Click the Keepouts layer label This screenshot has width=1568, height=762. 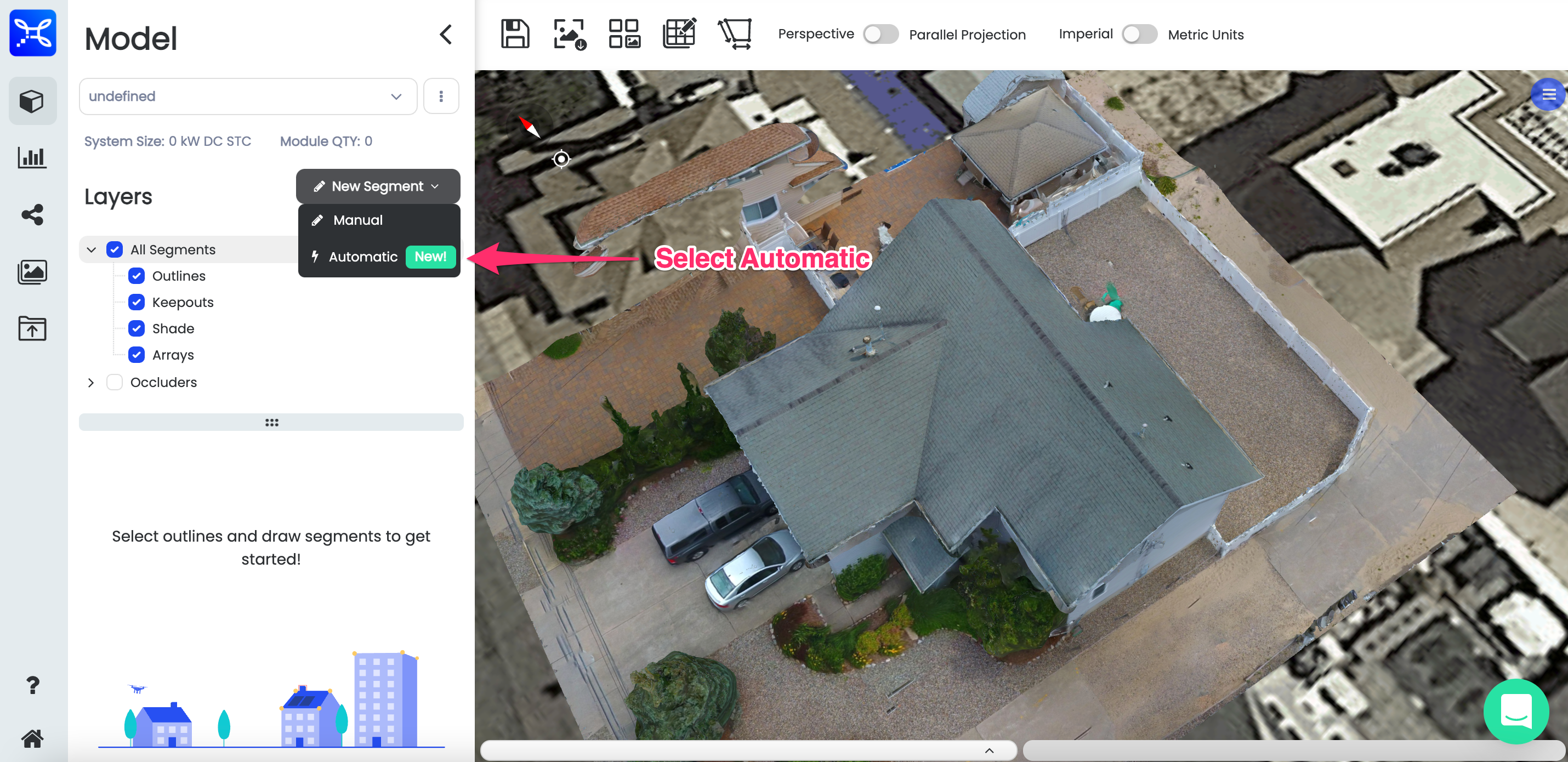click(183, 303)
